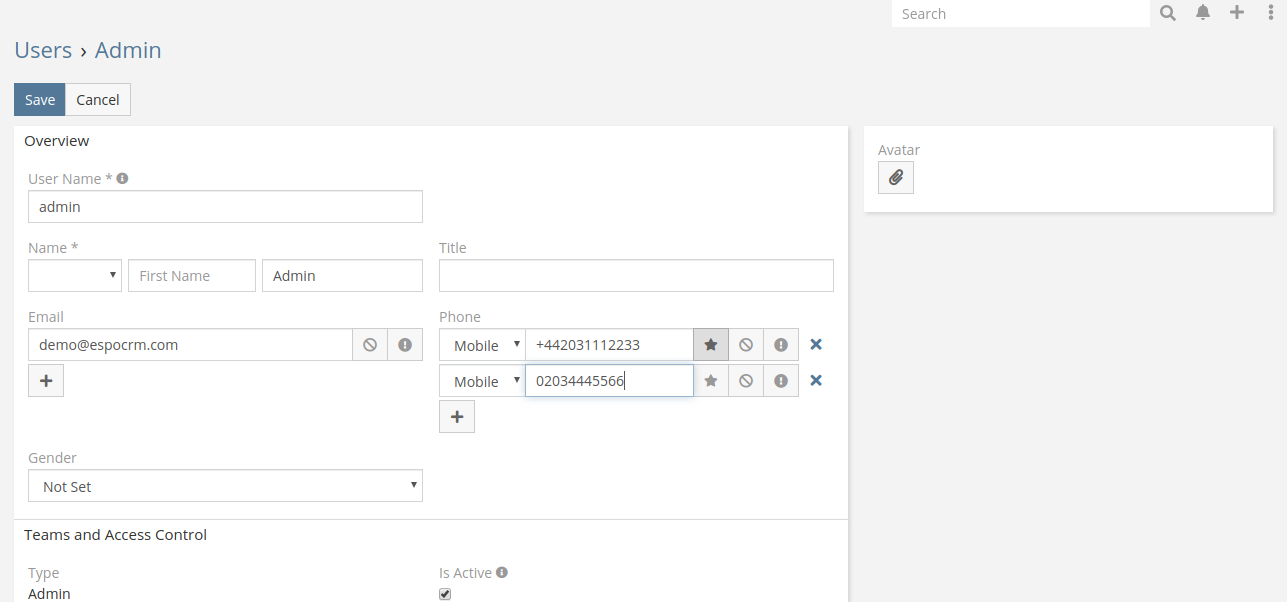Image resolution: width=1287 pixels, height=602 pixels.
Task: Add another email address with plus button
Action: (46, 381)
